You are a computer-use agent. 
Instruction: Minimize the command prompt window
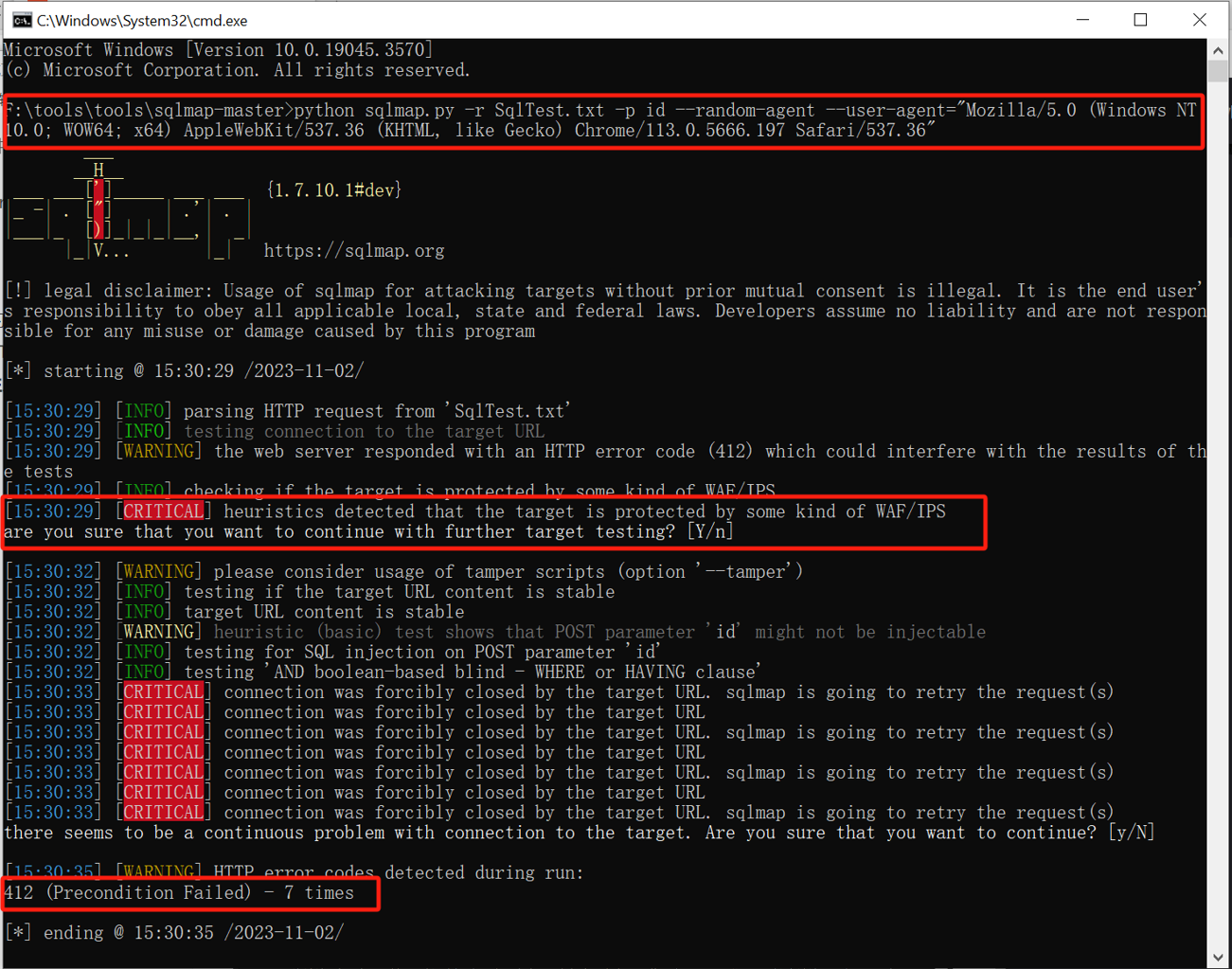pos(1082,20)
